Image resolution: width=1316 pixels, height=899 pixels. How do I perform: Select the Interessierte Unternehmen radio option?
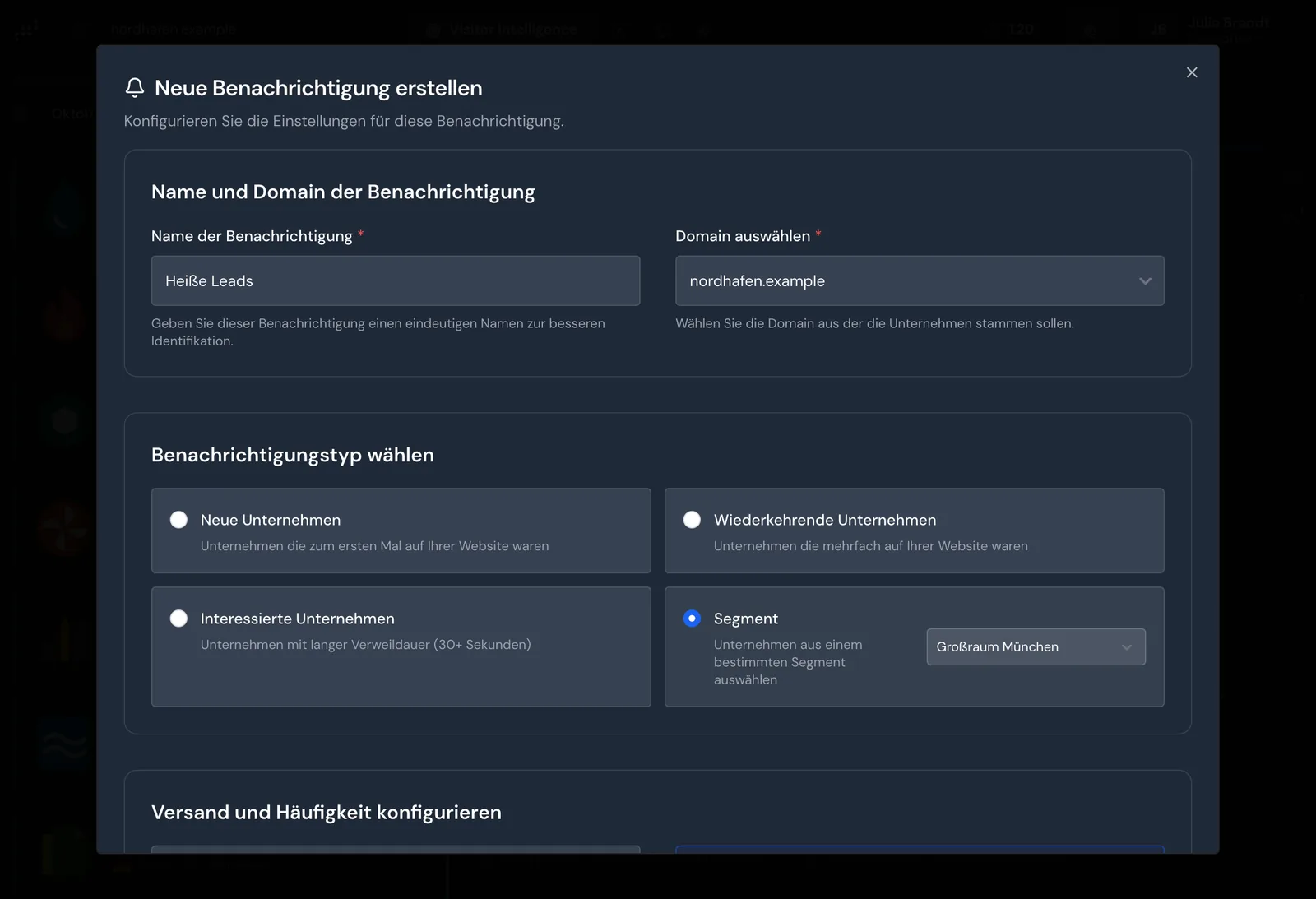click(178, 619)
